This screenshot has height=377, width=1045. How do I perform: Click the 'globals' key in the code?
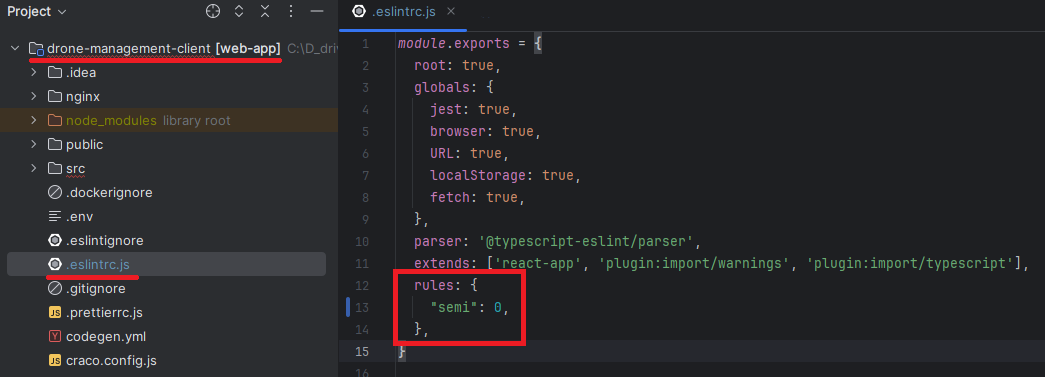pos(441,88)
